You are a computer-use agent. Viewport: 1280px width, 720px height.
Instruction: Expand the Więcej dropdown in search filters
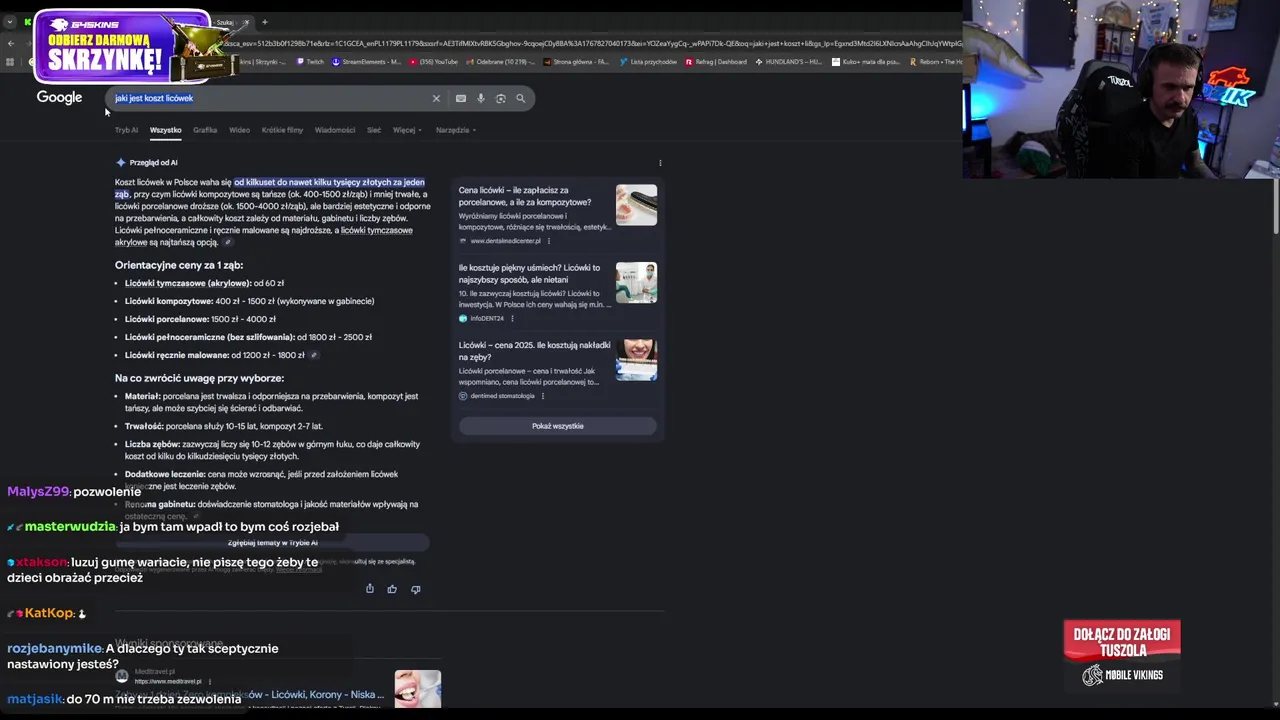[x=407, y=130]
